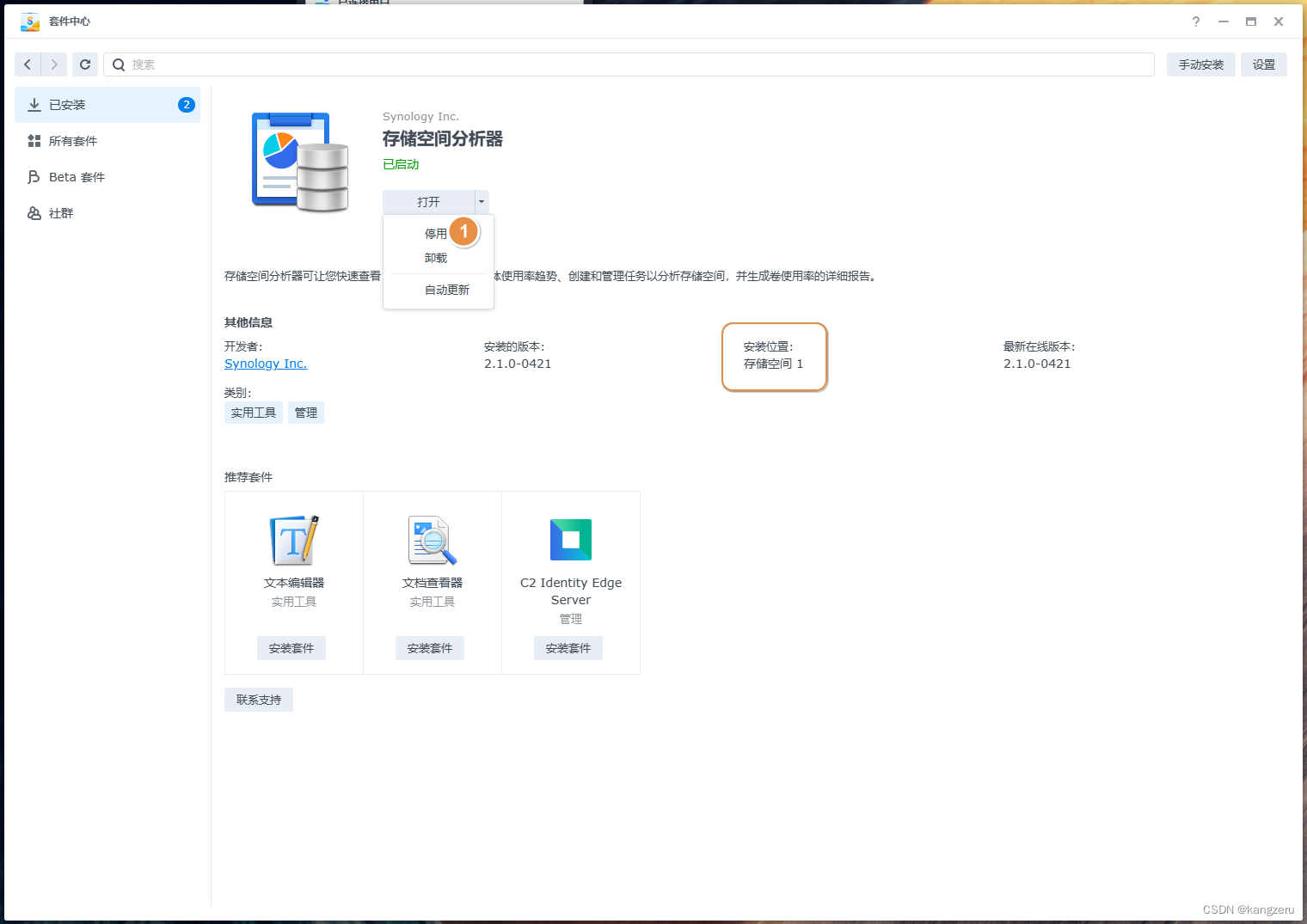Viewport: 1307px width, 924px height.
Task: Click the Storage Analyzer package icon
Action: coord(301,162)
